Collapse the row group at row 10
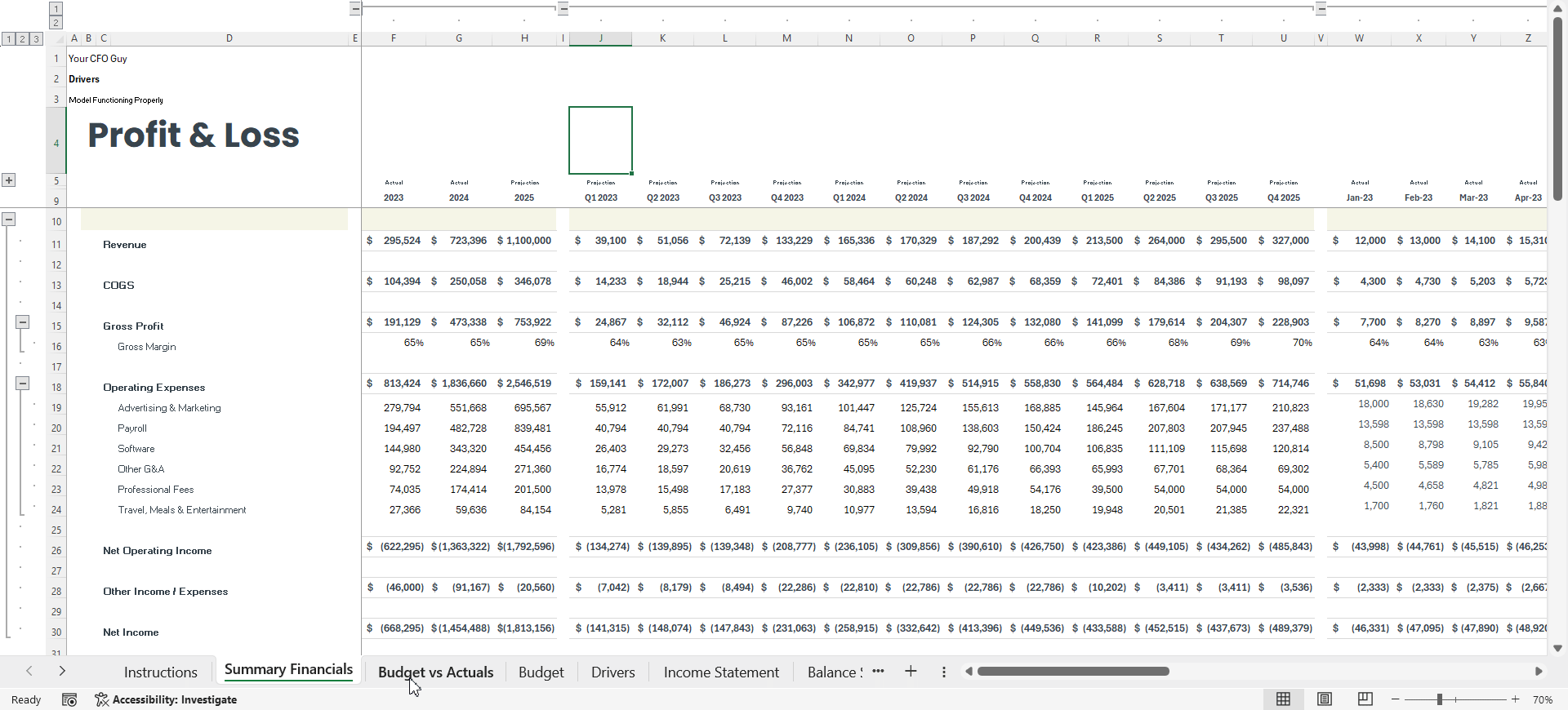Image resolution: width=1568 pixels, height=710 pixels. 8,219
